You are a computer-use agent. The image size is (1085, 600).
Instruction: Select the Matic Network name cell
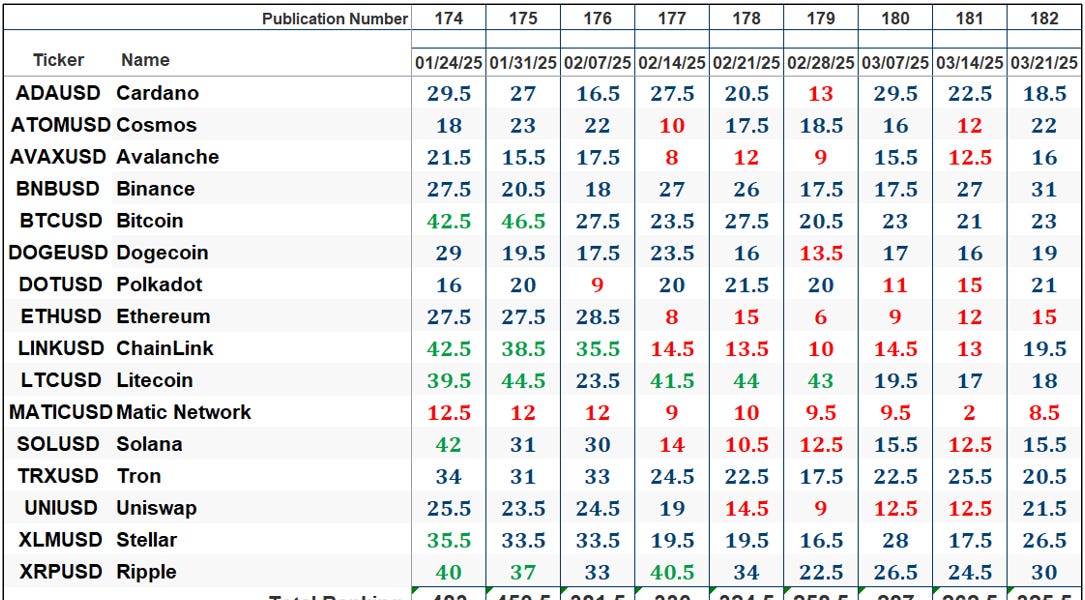pyautogui.click(x=183, y=412)
